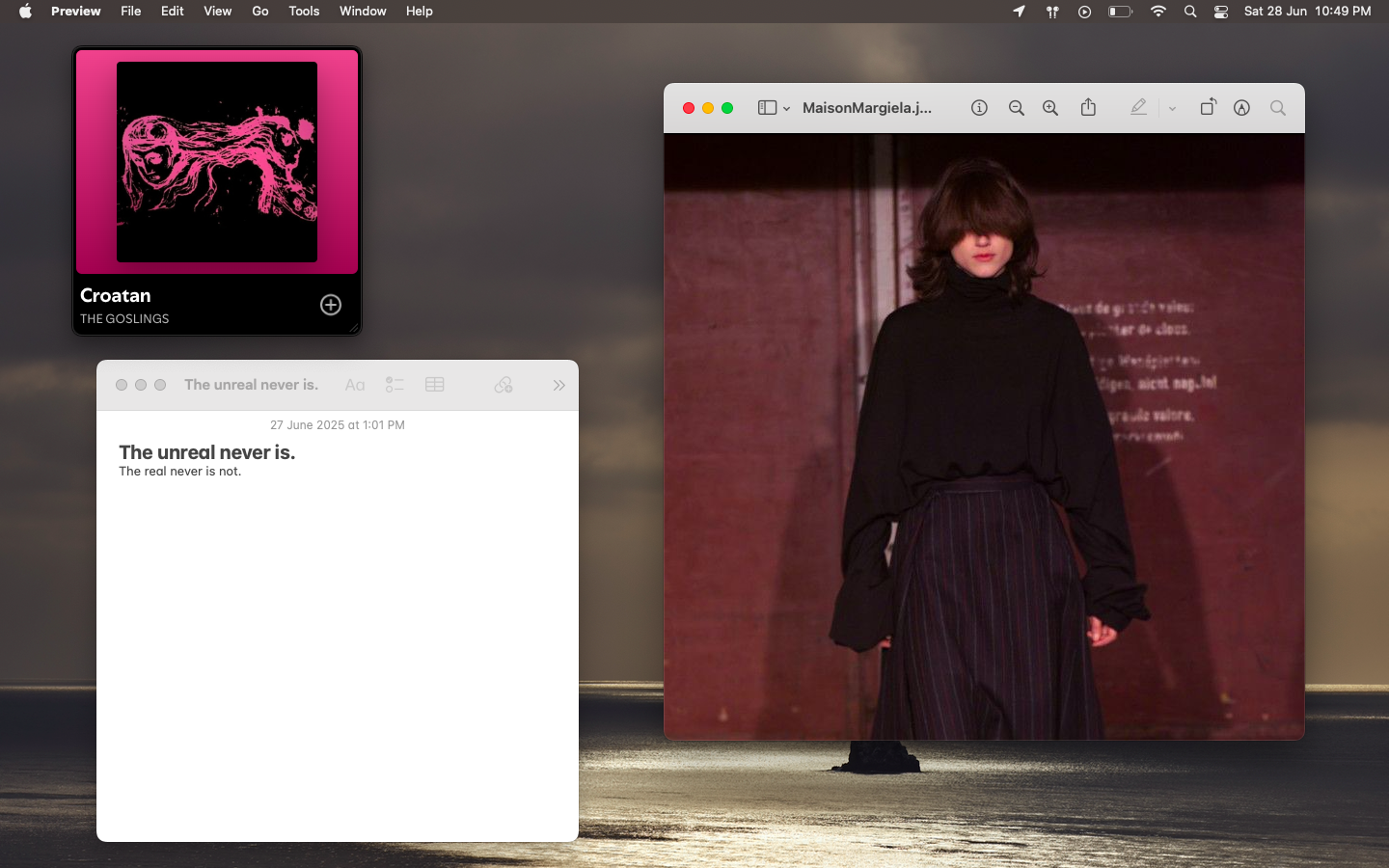The image size is (1389, 868).
Task: Open Control Center
Action: (x=1221, y=12)
